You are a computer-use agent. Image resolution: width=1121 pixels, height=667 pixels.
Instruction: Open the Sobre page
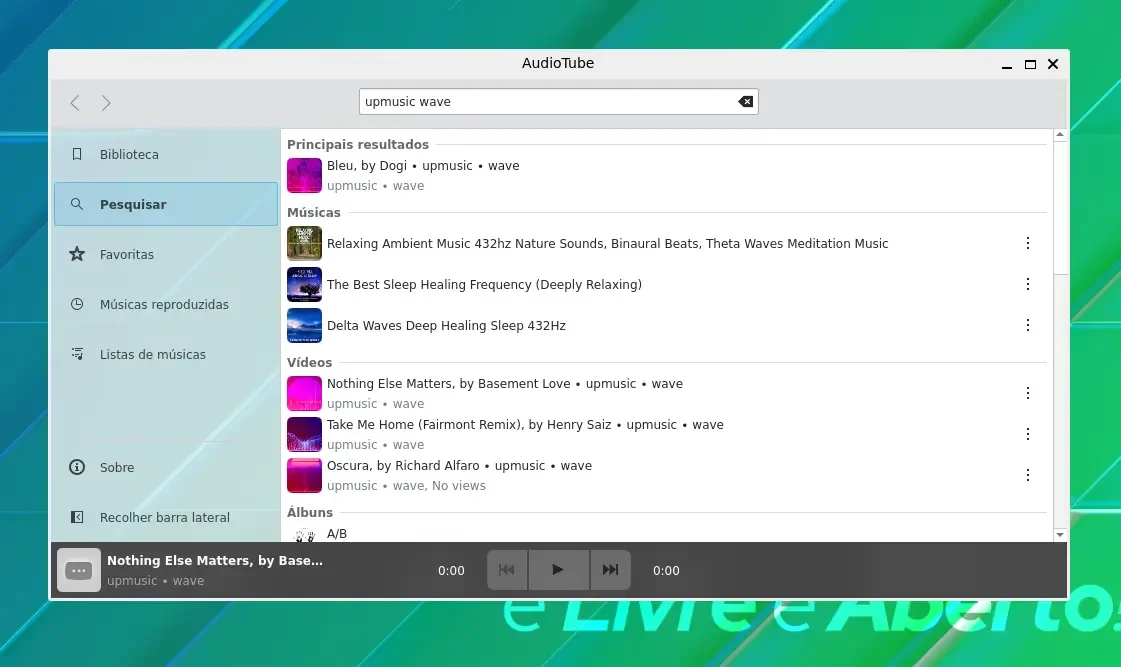pyautogui.click(x=166, y=468)
